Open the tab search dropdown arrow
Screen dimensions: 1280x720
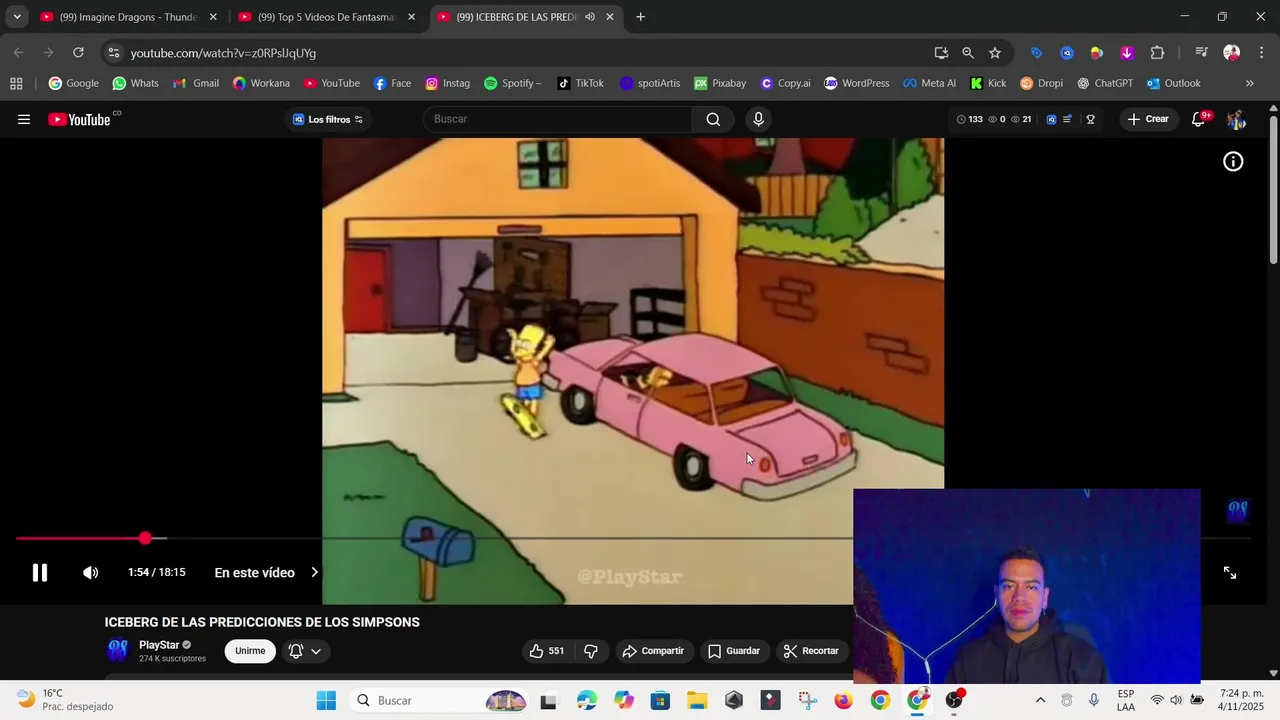point(17,17)
